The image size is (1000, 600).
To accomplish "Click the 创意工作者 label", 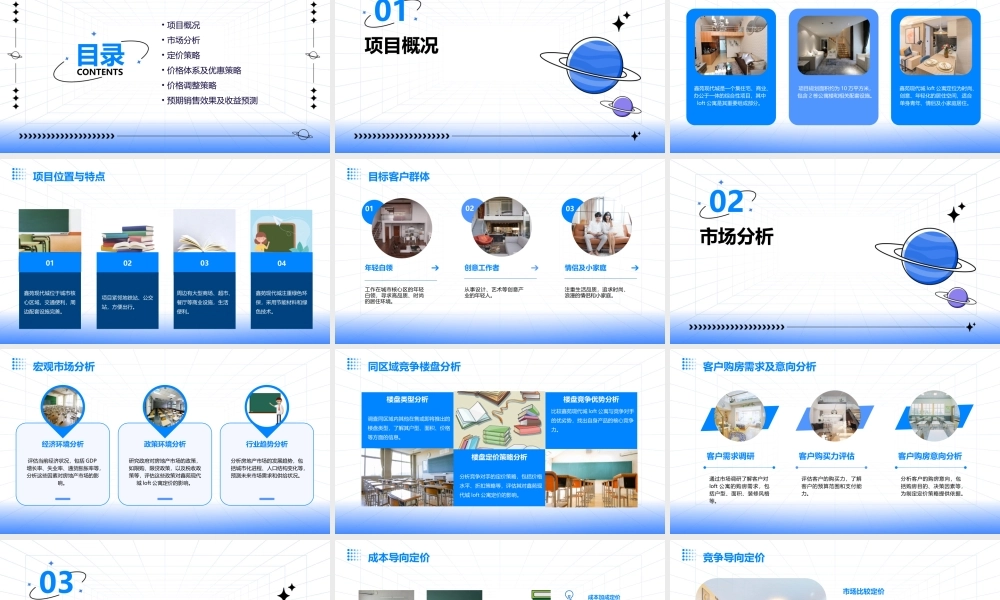I will pyautogui.click(x=482, y=268).
